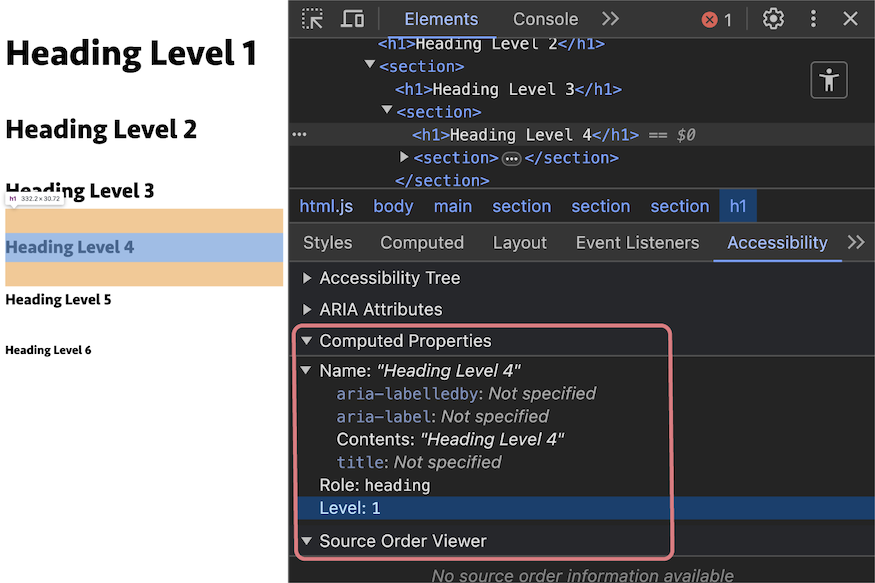The height and width of the screenshot is (583, 875).
Task: Select the closing section tag line
Action: pos(442,181)
